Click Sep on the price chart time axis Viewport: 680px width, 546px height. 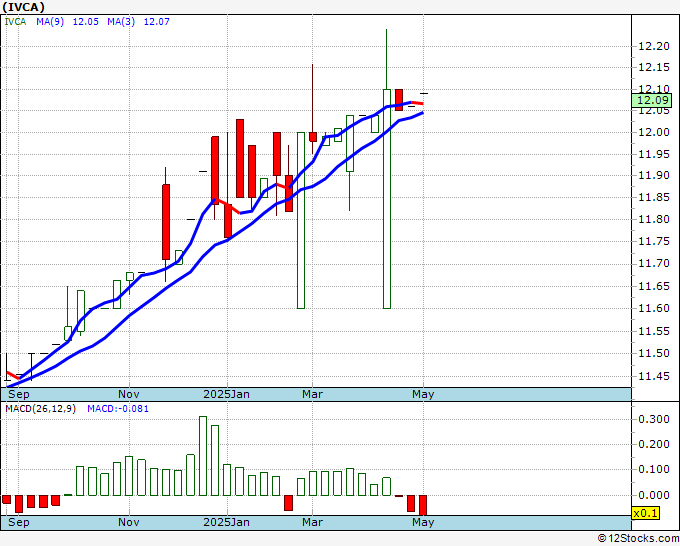click(19, 394)
